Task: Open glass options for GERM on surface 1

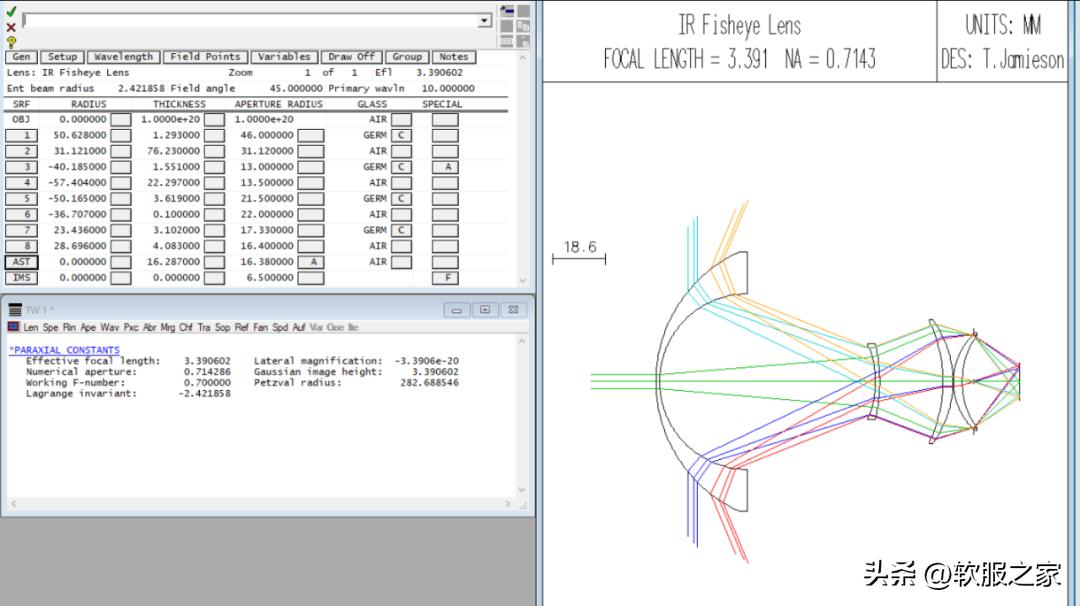Action: click(x=401, y=134)
